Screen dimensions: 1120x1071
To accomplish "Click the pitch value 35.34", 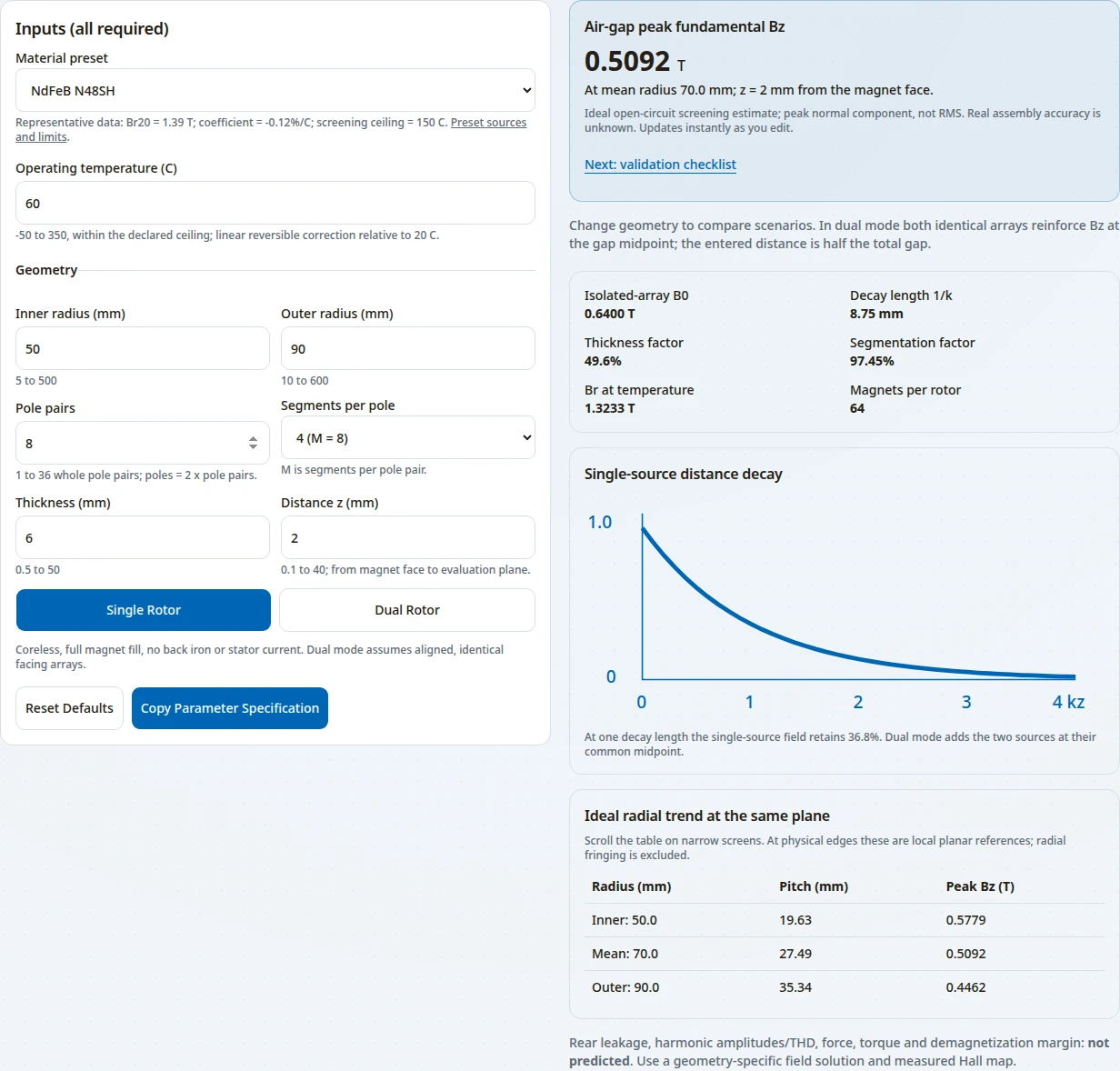I will point(795,987).
